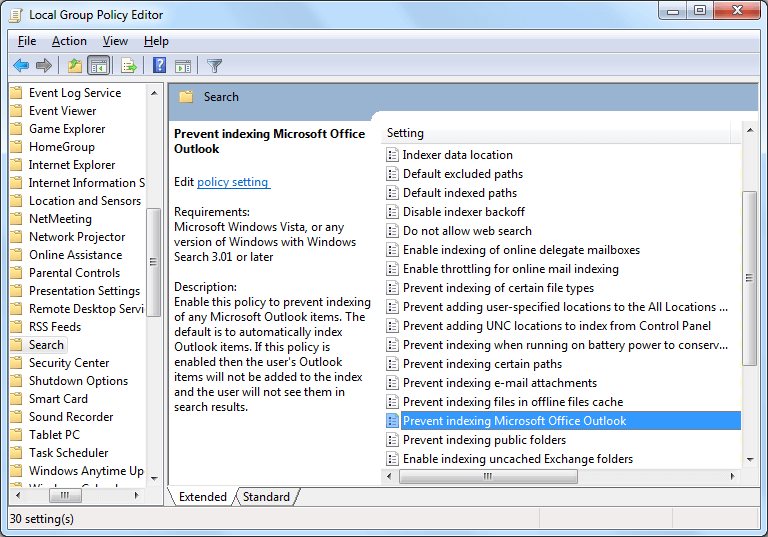
Task: Select Parental Controls in the tree
Action: (x=74, y=273)
